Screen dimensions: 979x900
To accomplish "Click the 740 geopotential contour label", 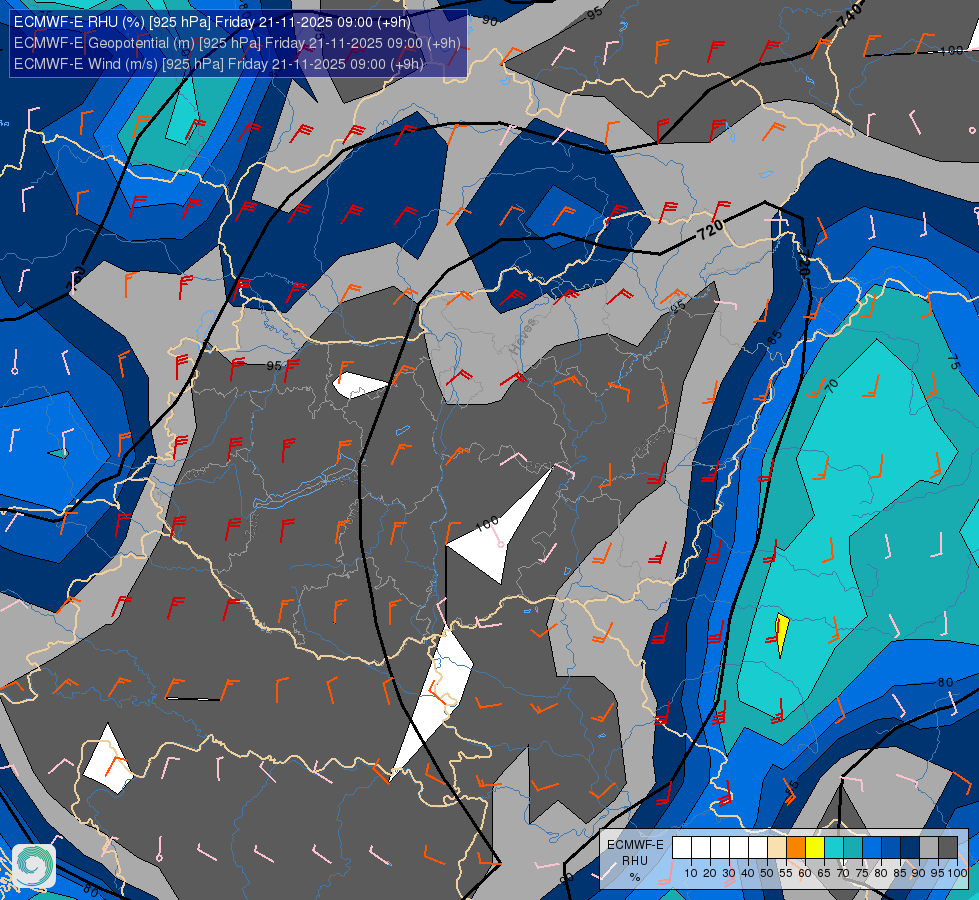I will pyautogui.click(x=849, y=14).
